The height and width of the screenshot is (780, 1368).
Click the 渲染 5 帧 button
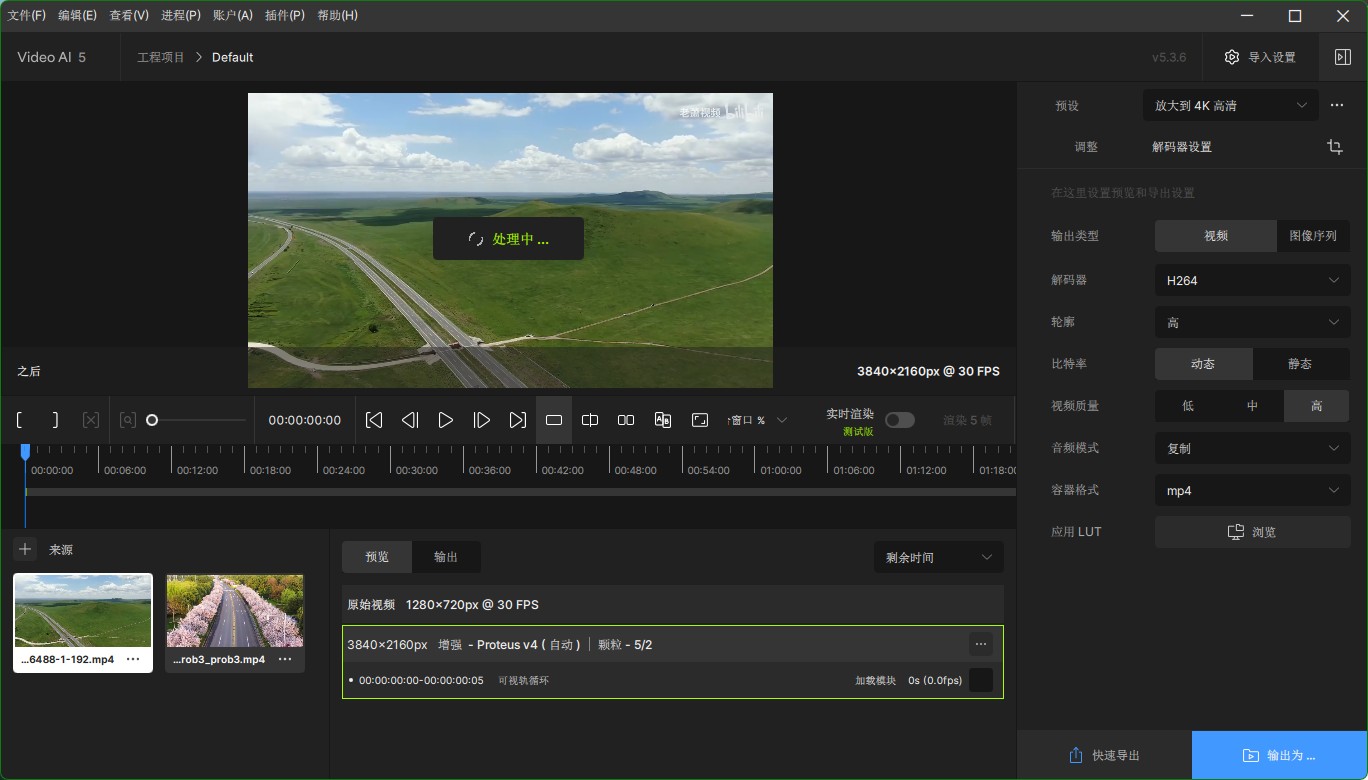[x=967, y=420]
